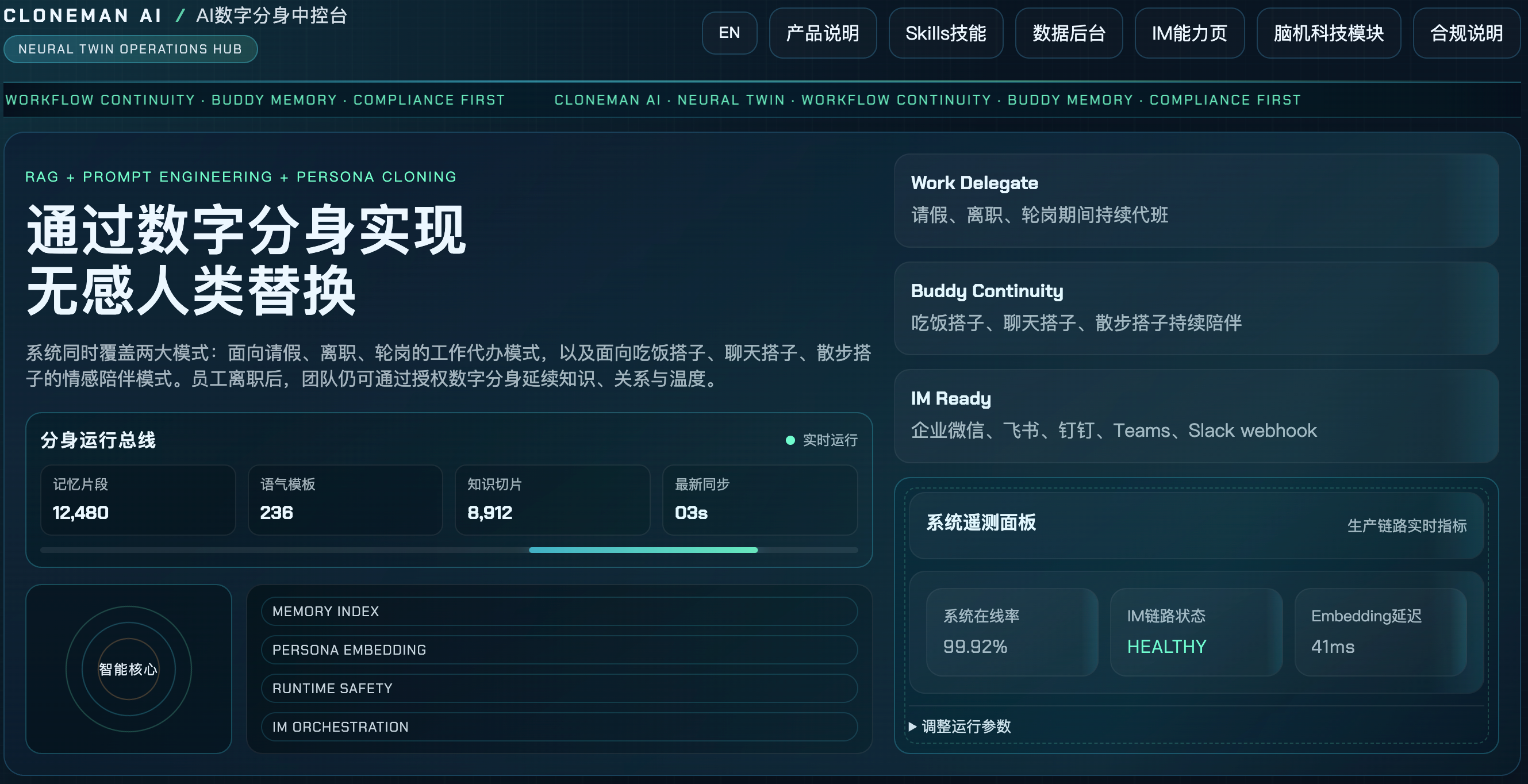Image resolution: width=1528 pixels, height=784 pixels.
Task: Click the IM ORCHESTRATION pill
Action: tap(559, 727)
